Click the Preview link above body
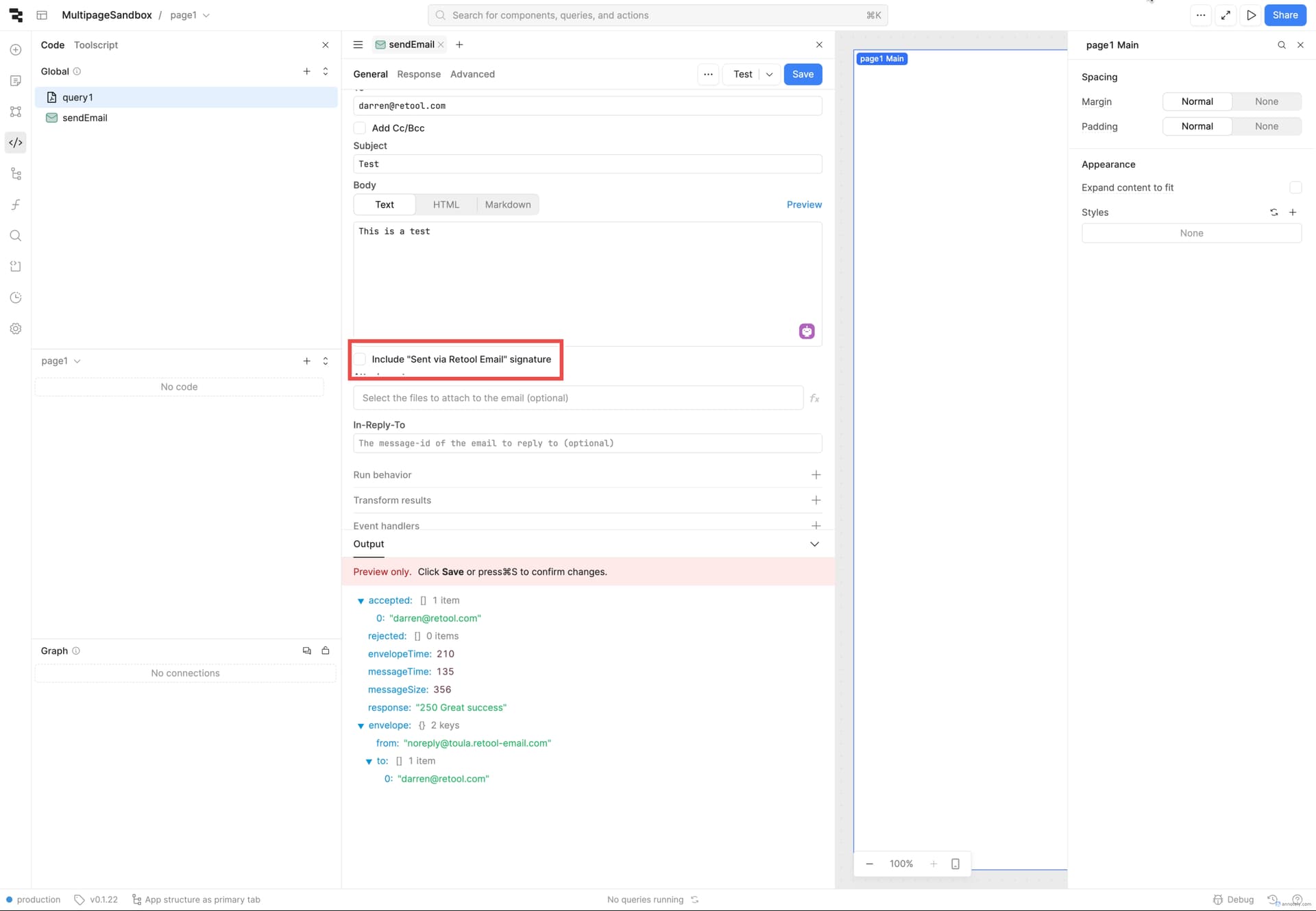Screen dimensions: 1316x911 click(803, 205)
